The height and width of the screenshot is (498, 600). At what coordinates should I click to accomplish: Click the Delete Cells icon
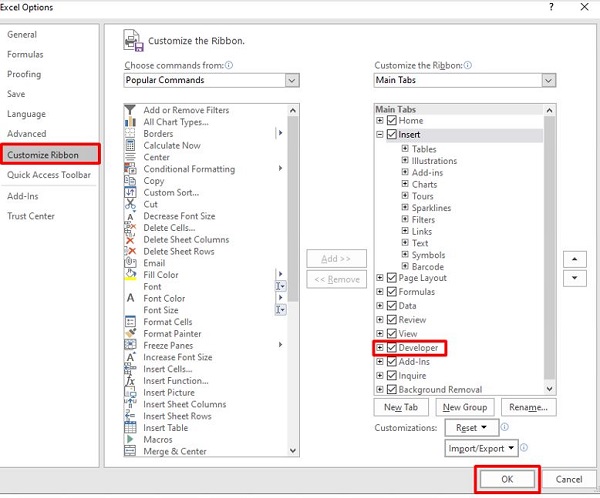pyautogui.click(x=130, y=228)
